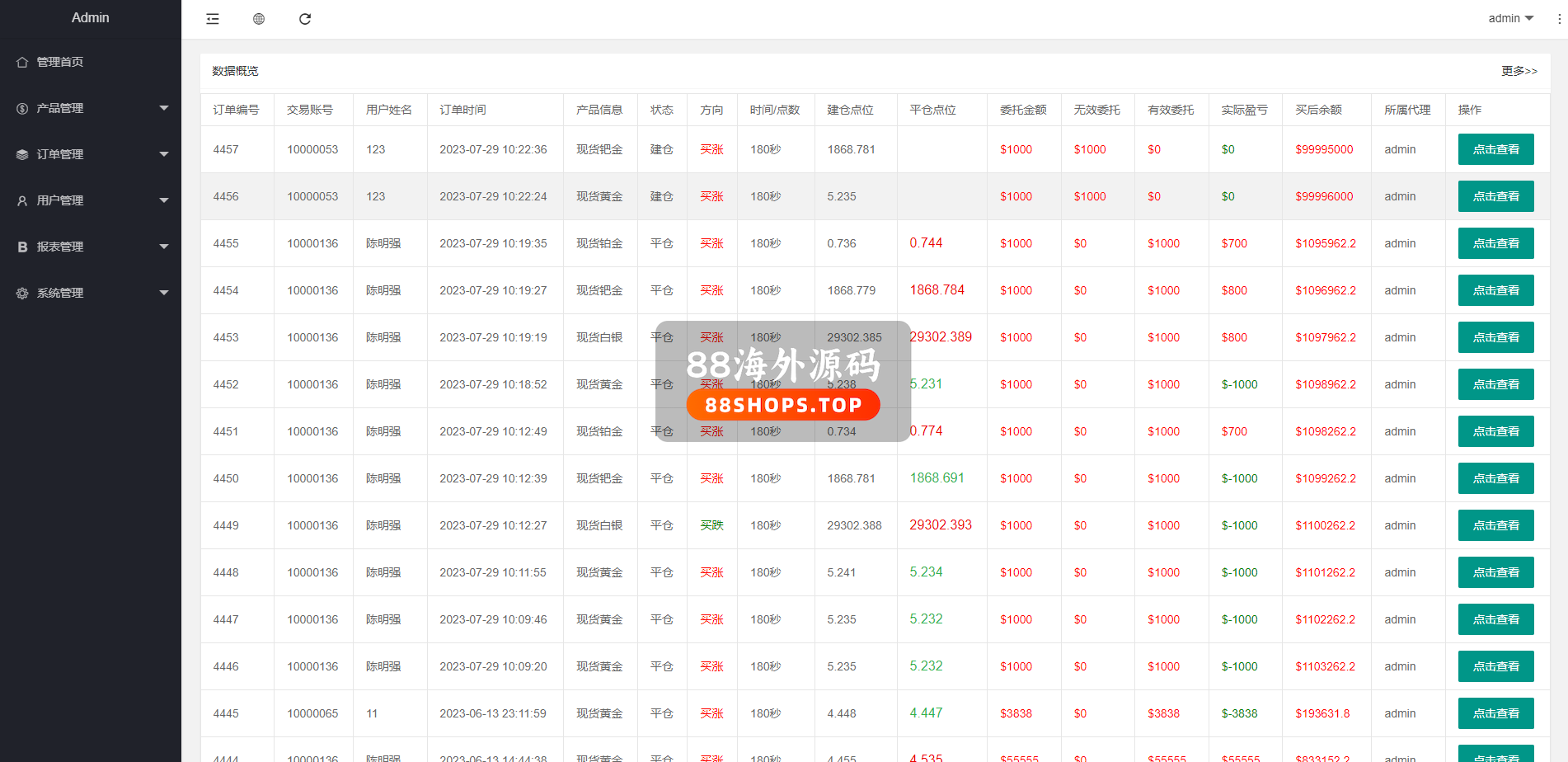Viewport: 1568px width, 762px height.
Task: Click 更多>> to view more data
Action: pos(1519,71)
